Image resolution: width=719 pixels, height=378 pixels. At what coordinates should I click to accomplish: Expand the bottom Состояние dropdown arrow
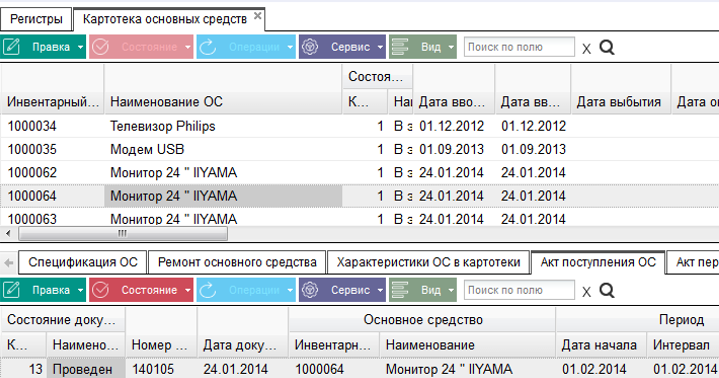(x=188, y=290)
